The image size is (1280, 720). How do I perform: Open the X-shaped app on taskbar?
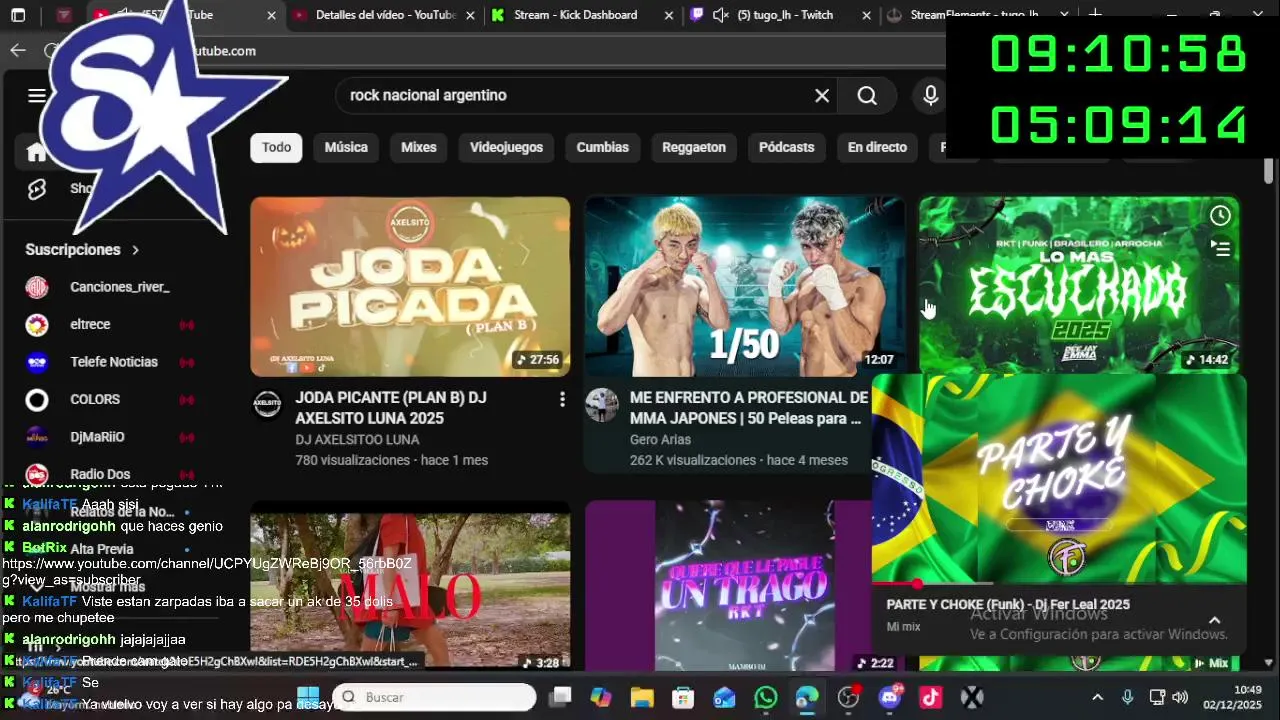click(x=972, y=697)
